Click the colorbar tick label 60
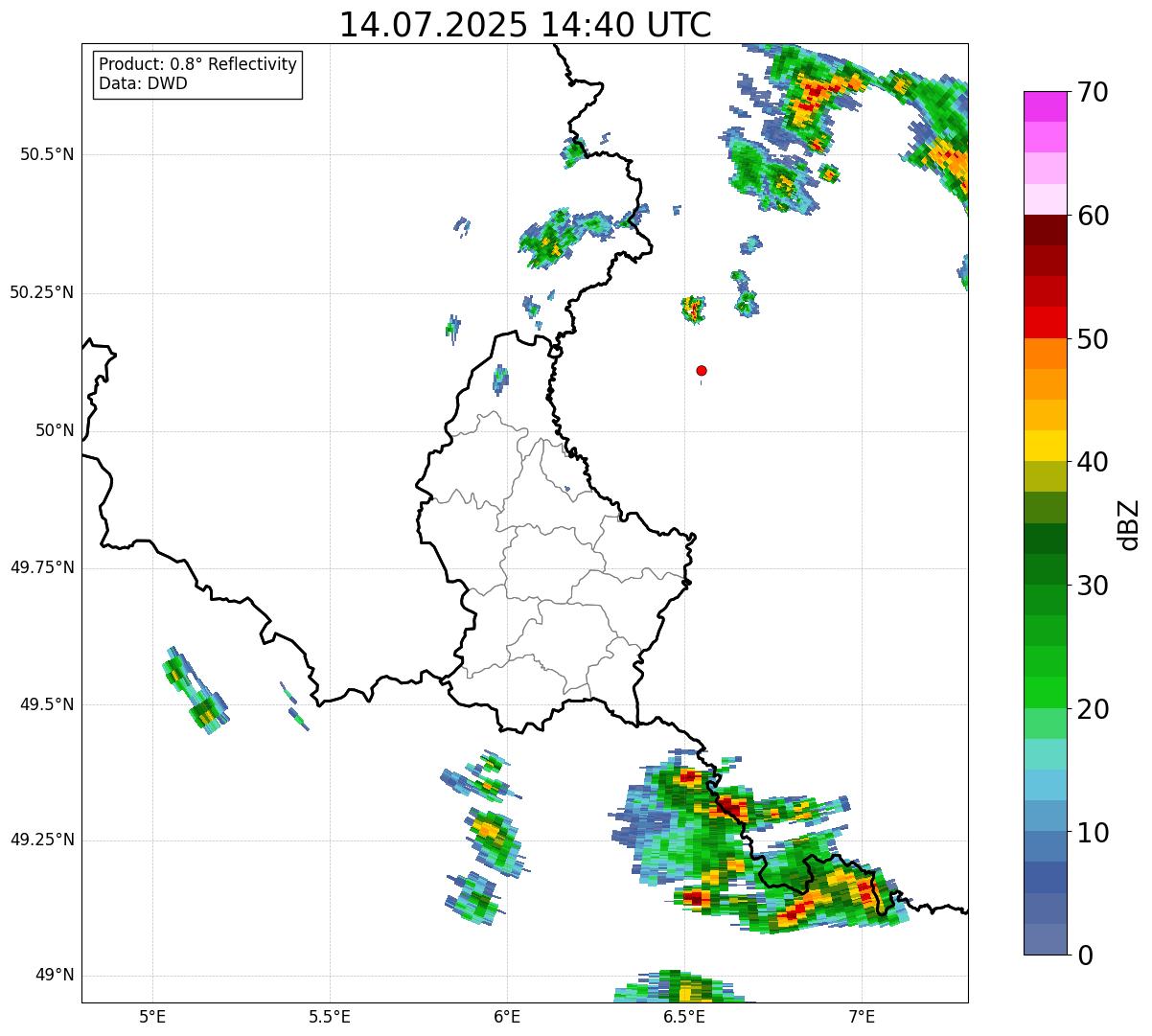Image resolution: width=1152 pixels, height=1036 pixels. pos(1092,216)
